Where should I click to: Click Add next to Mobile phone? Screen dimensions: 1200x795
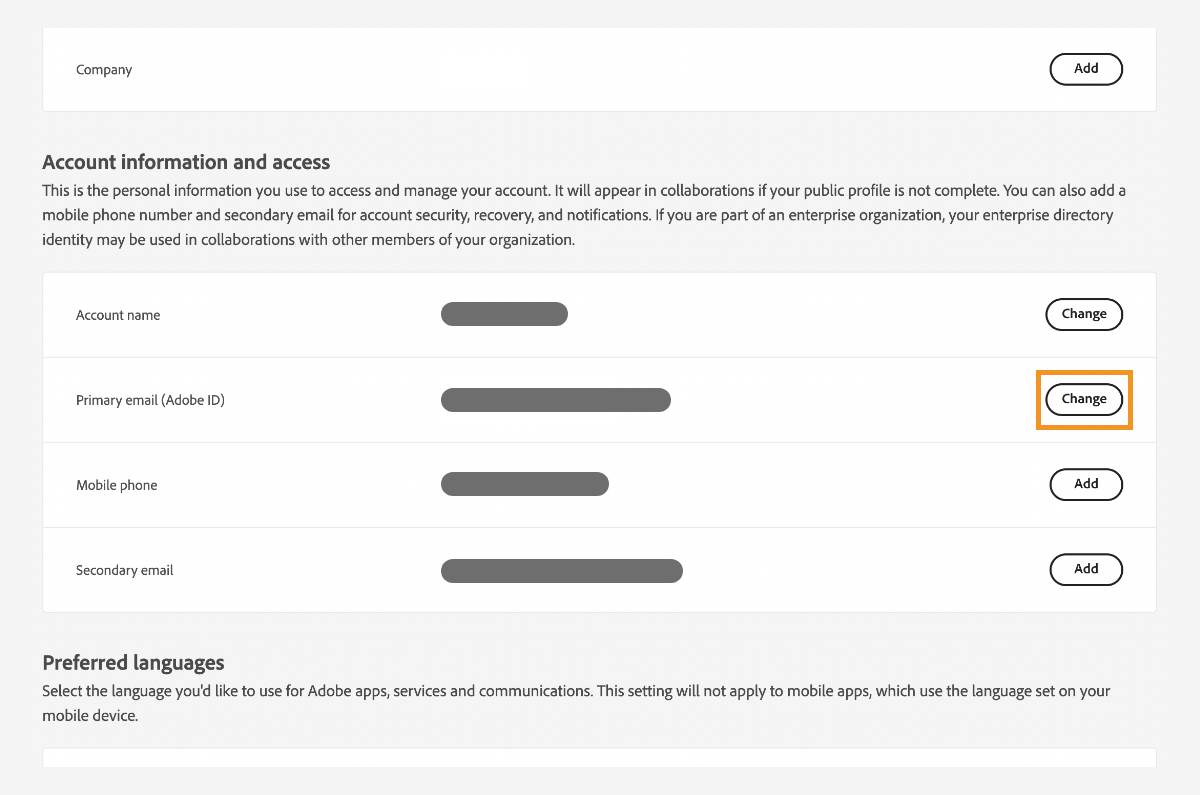click(1086, 484)
